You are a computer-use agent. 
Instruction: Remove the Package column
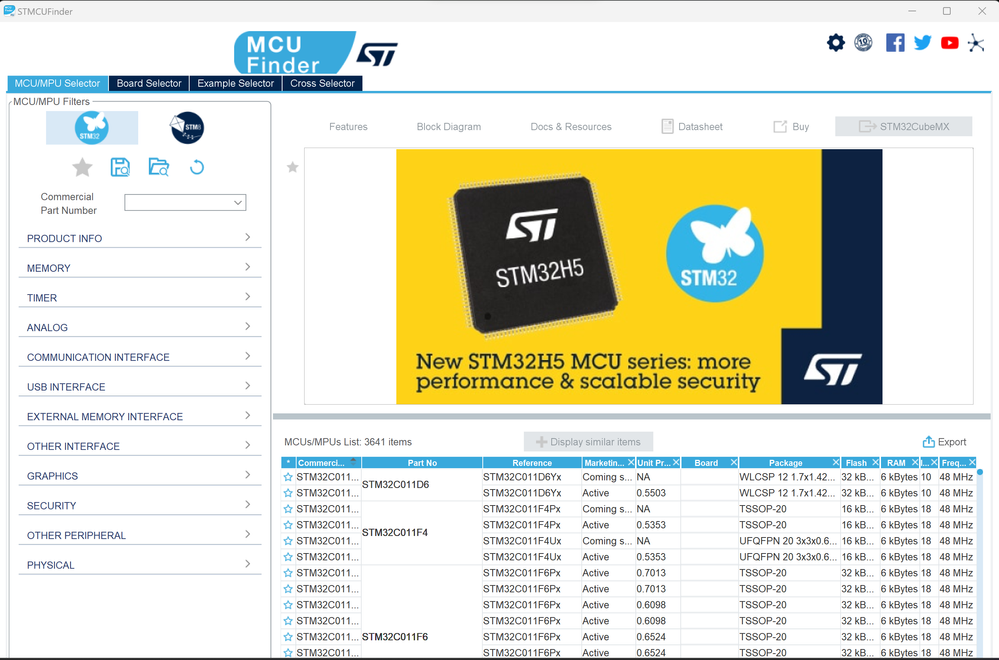coord(836,463)
